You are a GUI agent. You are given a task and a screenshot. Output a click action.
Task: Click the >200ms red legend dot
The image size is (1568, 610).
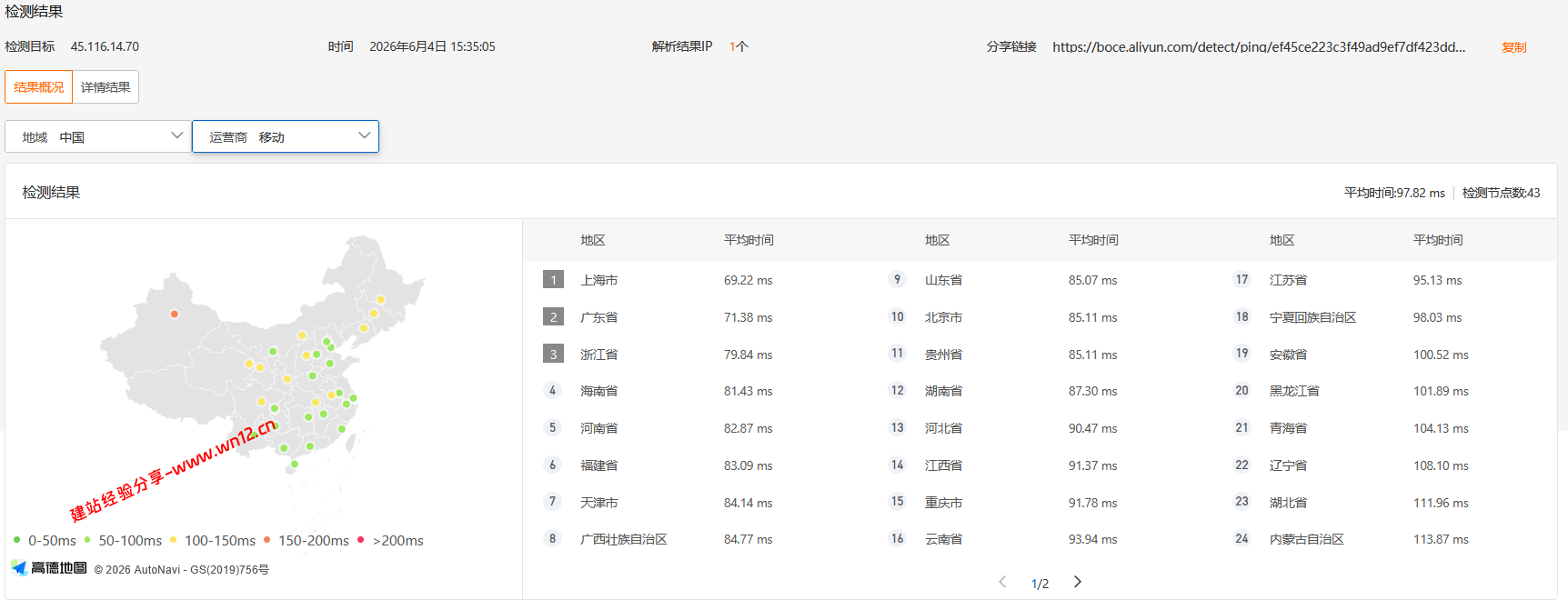361,540
